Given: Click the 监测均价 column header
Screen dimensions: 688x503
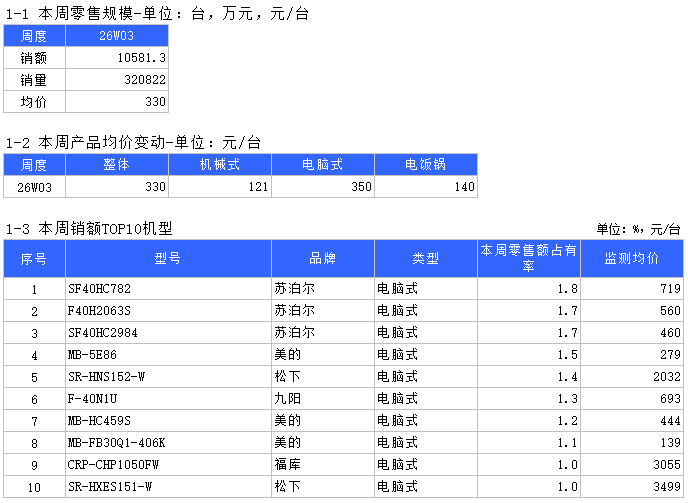Looking at the screenshot, I should 632,259.
